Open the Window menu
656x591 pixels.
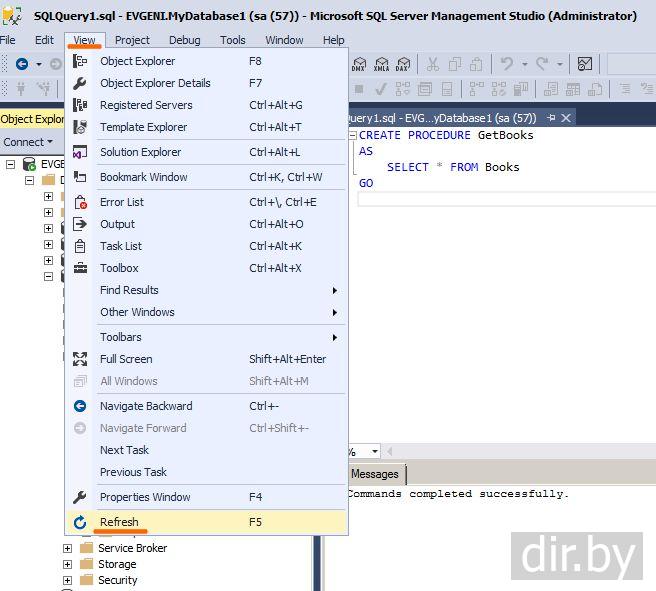pos(284,40)
